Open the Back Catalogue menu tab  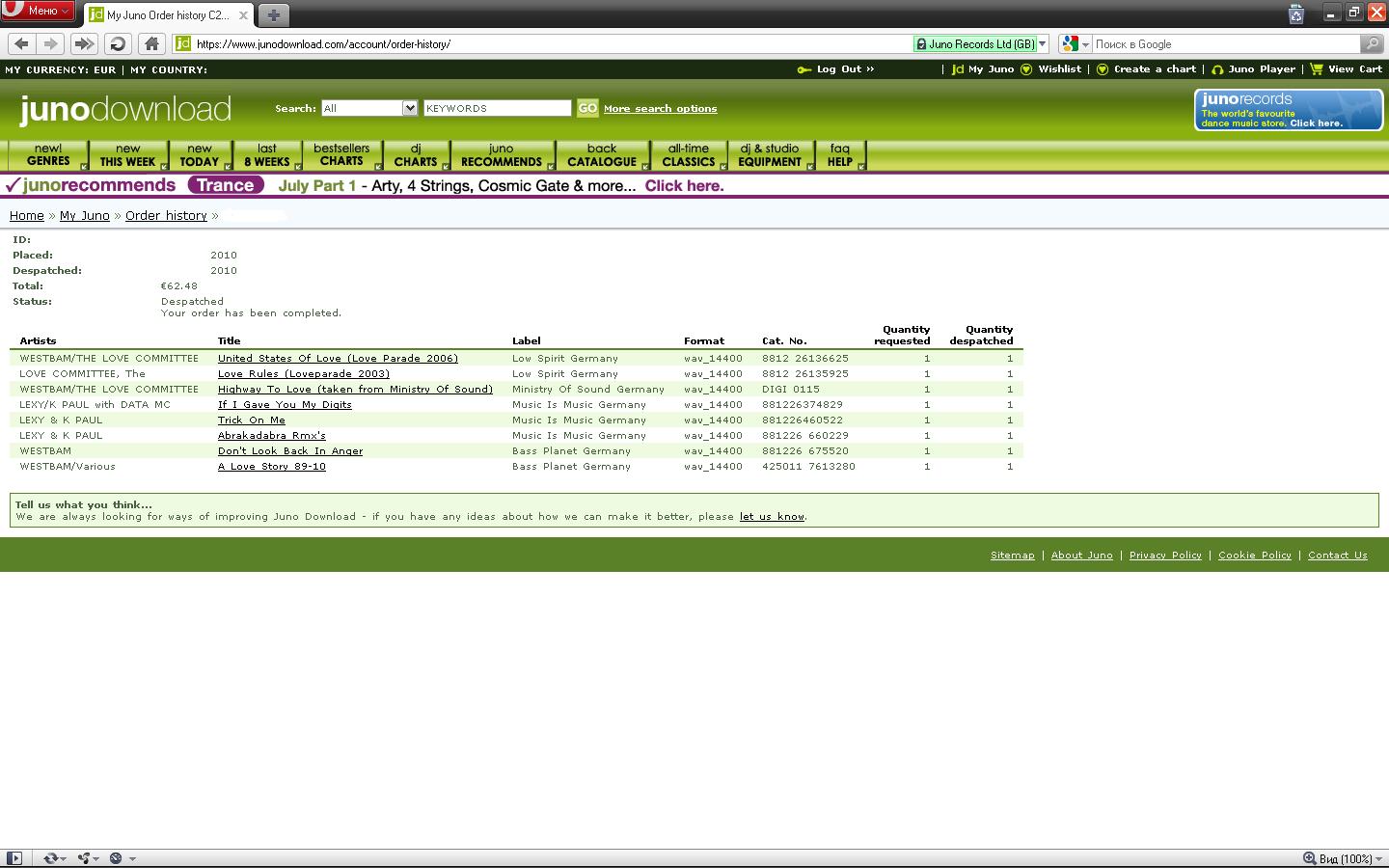click(x=601, y=155)
